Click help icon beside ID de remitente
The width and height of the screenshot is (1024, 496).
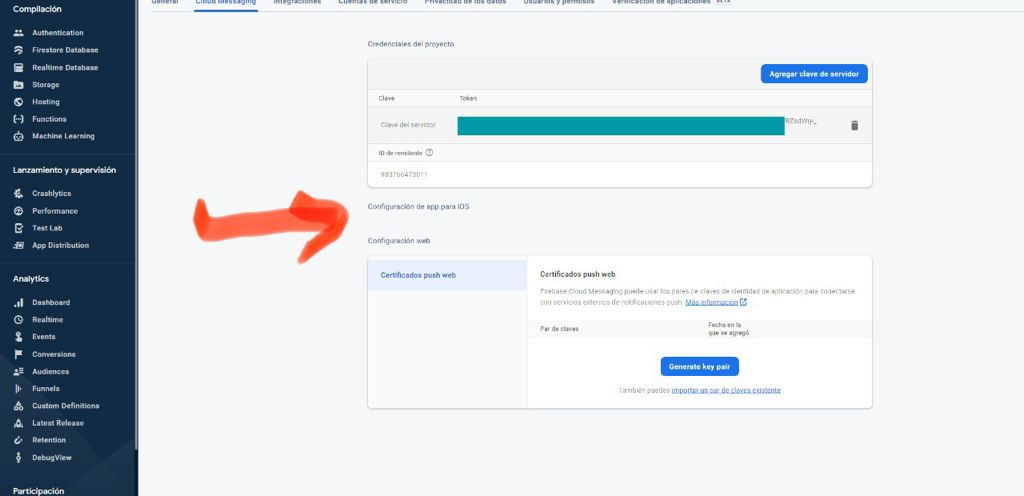click(x=429, y=153)
